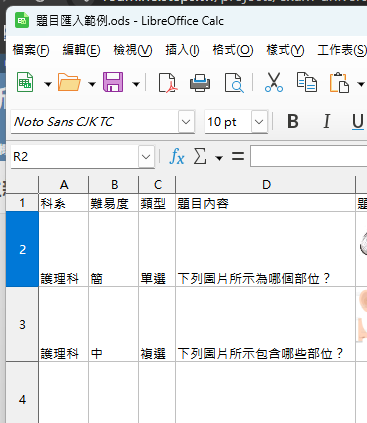Click cell containing 題目內容
367x423 pixels.
pyautogui.click(x=266, y=203)
